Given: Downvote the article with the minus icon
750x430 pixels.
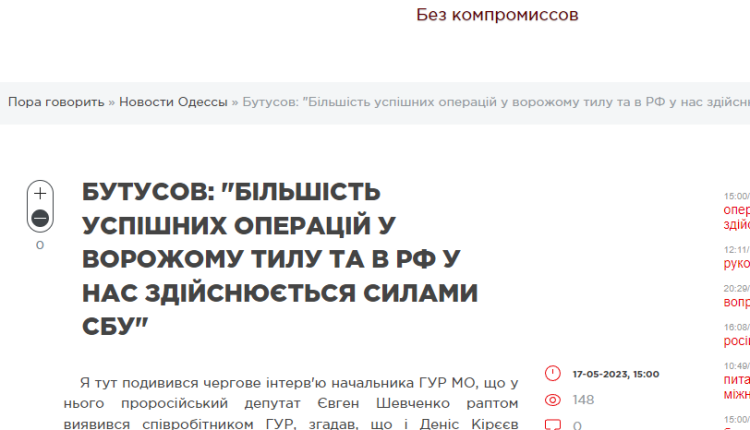Looking at the screenshot, I should (40, 218).
